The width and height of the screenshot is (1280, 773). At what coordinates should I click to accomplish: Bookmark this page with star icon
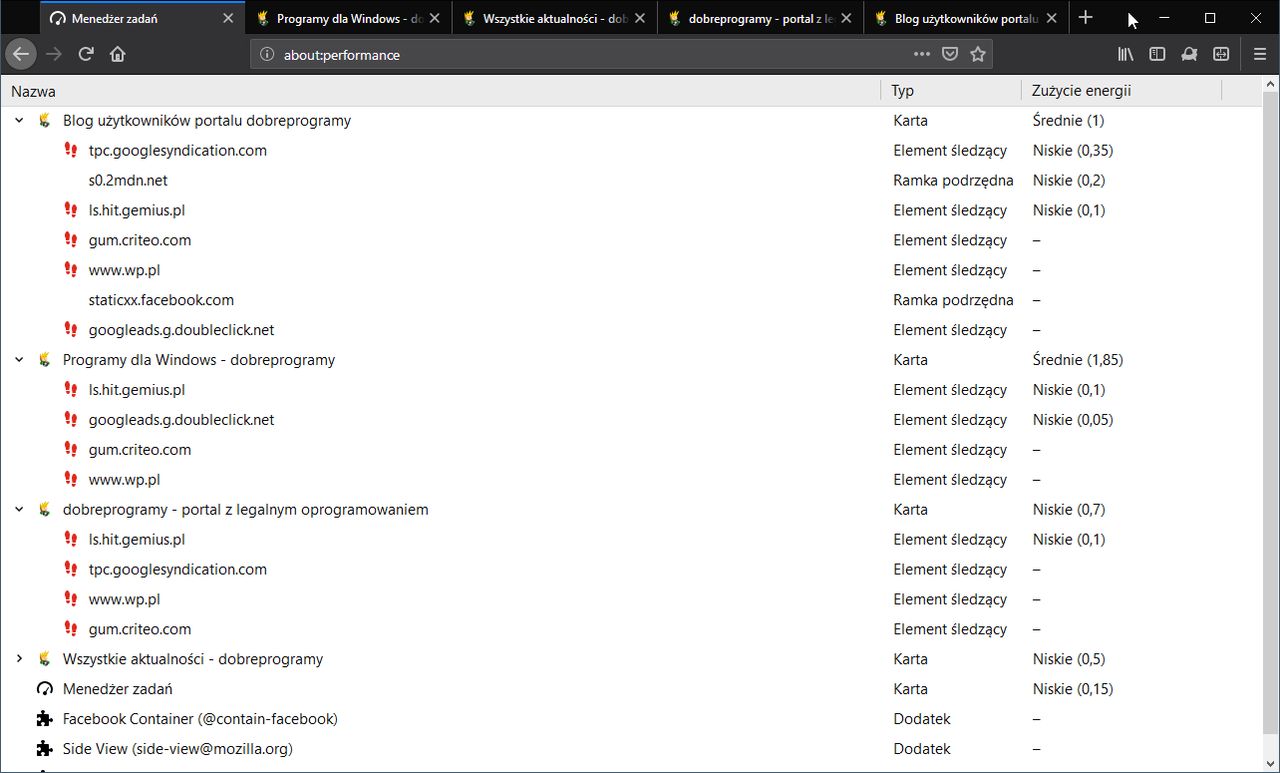978,54
